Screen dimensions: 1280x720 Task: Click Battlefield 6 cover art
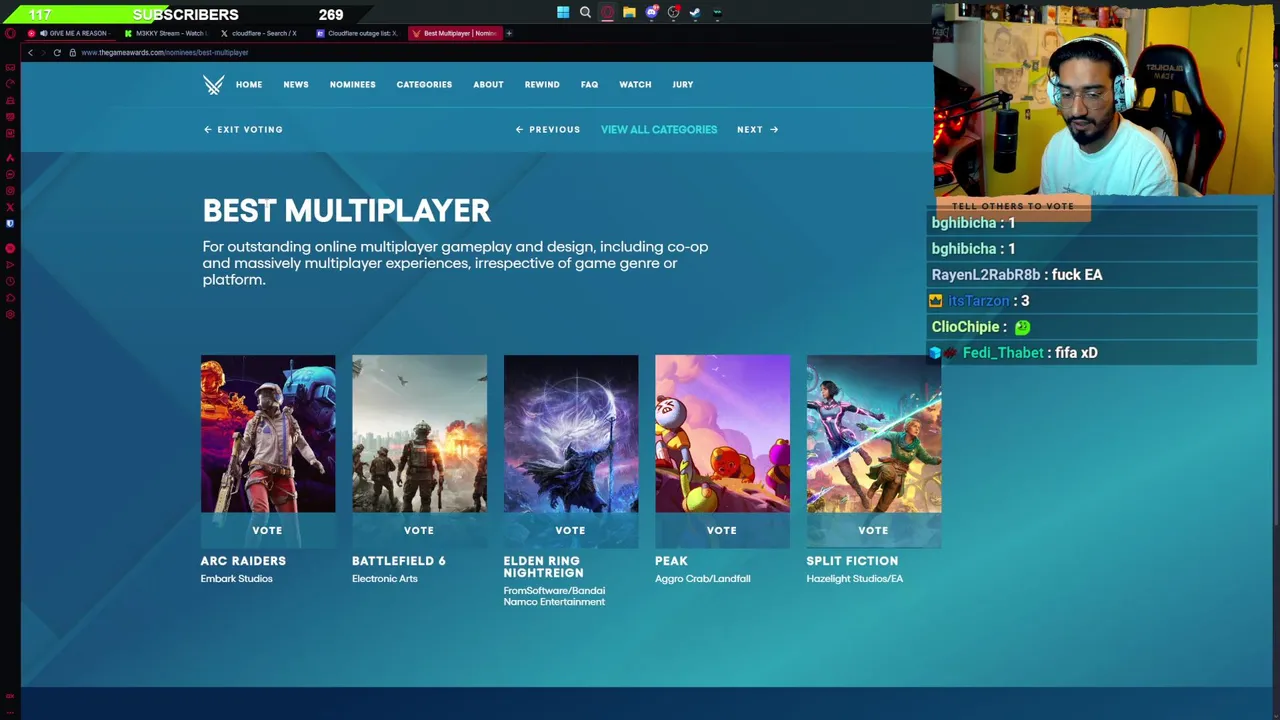(419, 434)
